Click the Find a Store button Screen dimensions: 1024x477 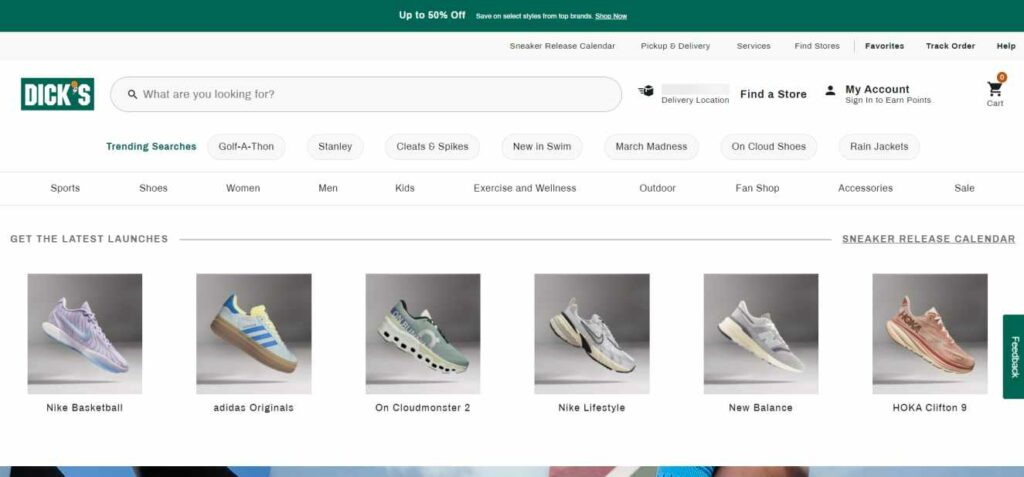(773, 94)
